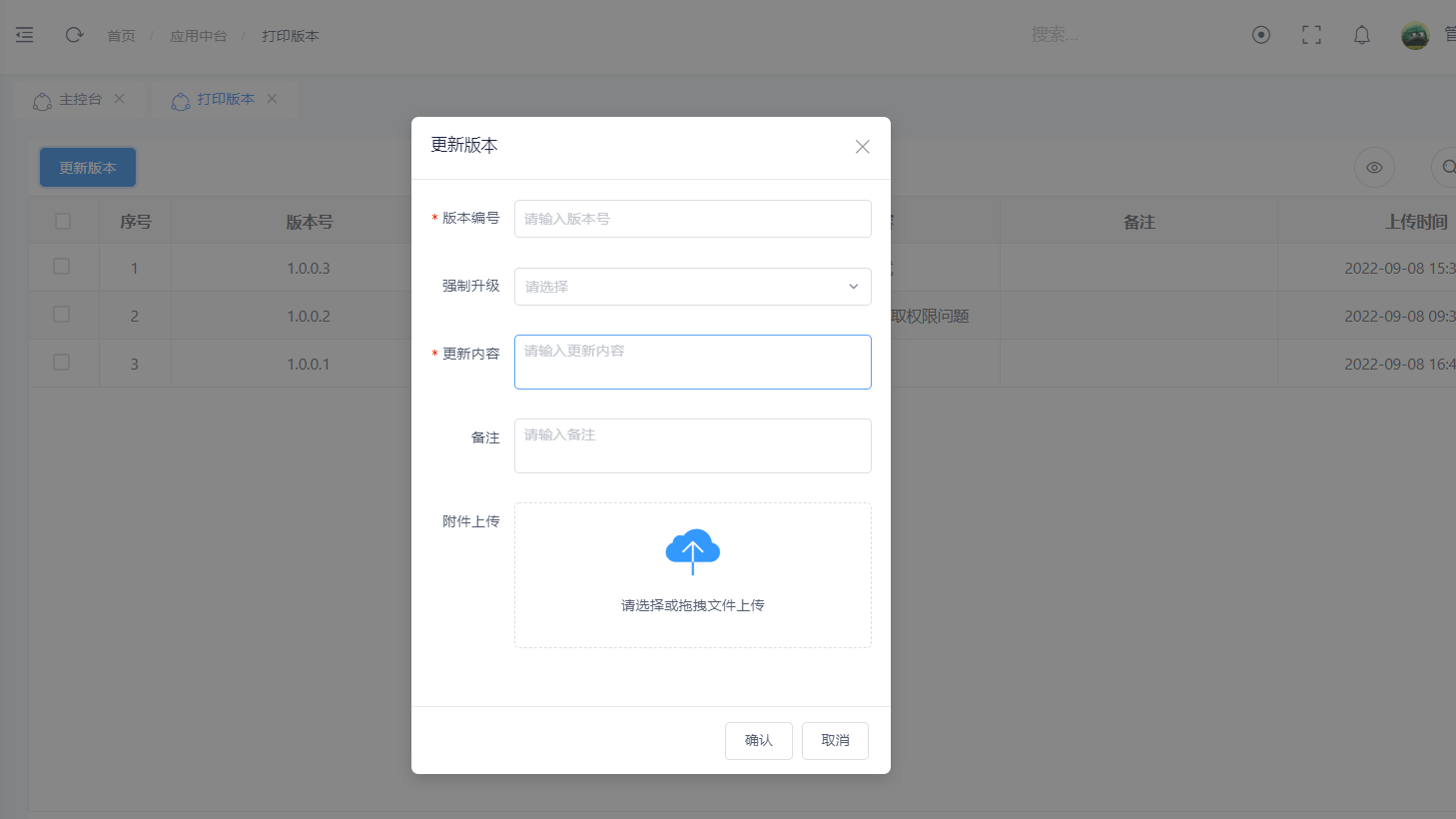The height and width of the screenshot is (819, 1456).
Task: Click the eye view icon in toolbar
Action: (x=1374, y=168)
